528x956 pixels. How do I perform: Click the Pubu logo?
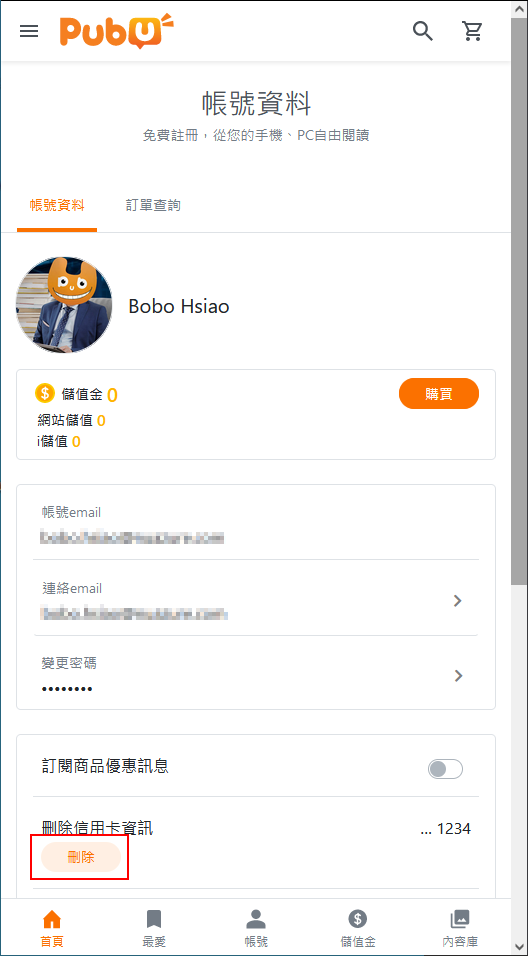click(116, 31)
